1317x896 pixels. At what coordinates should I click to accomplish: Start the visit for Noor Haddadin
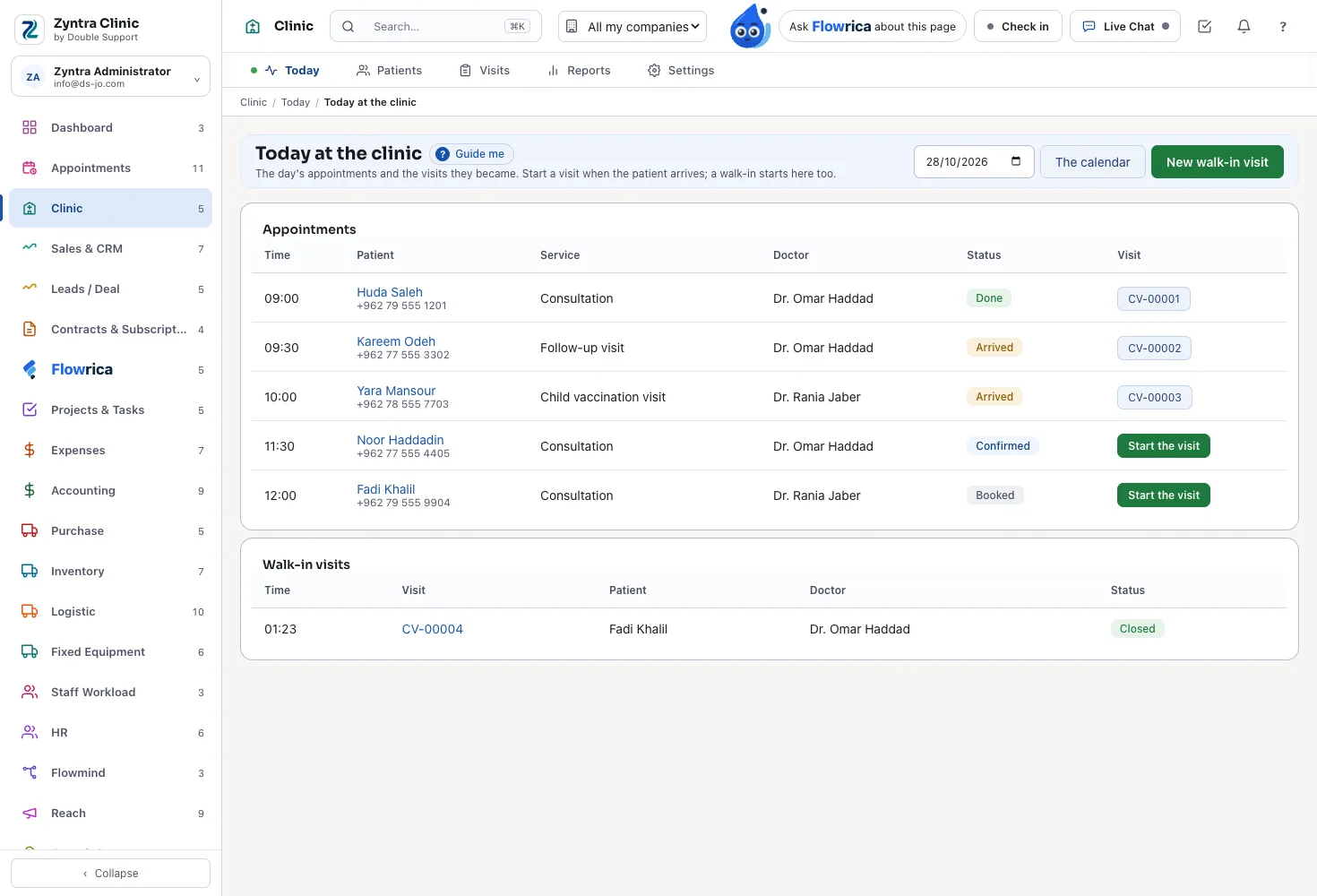1164,446
